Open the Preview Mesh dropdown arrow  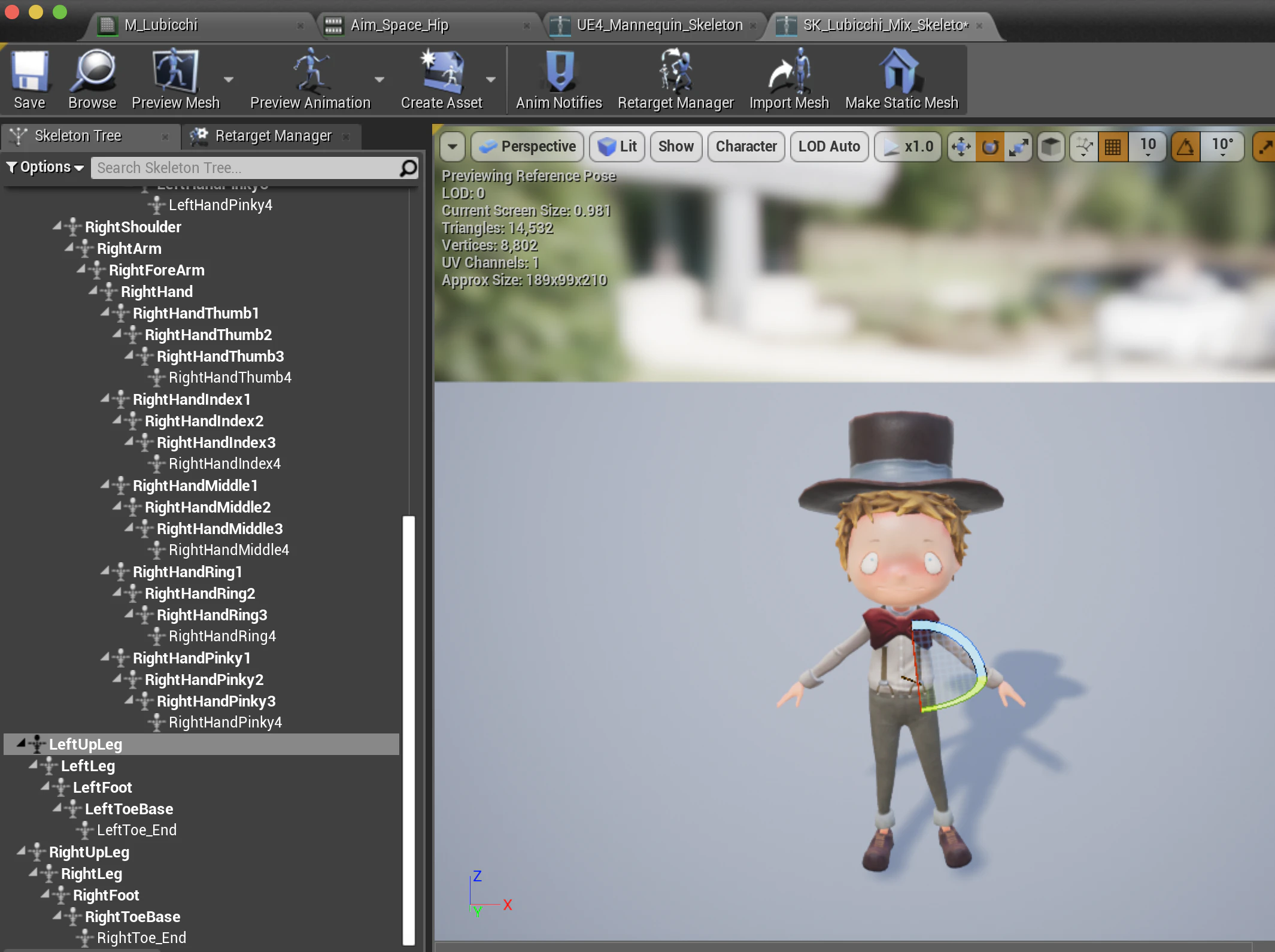(x=229, y=79)
